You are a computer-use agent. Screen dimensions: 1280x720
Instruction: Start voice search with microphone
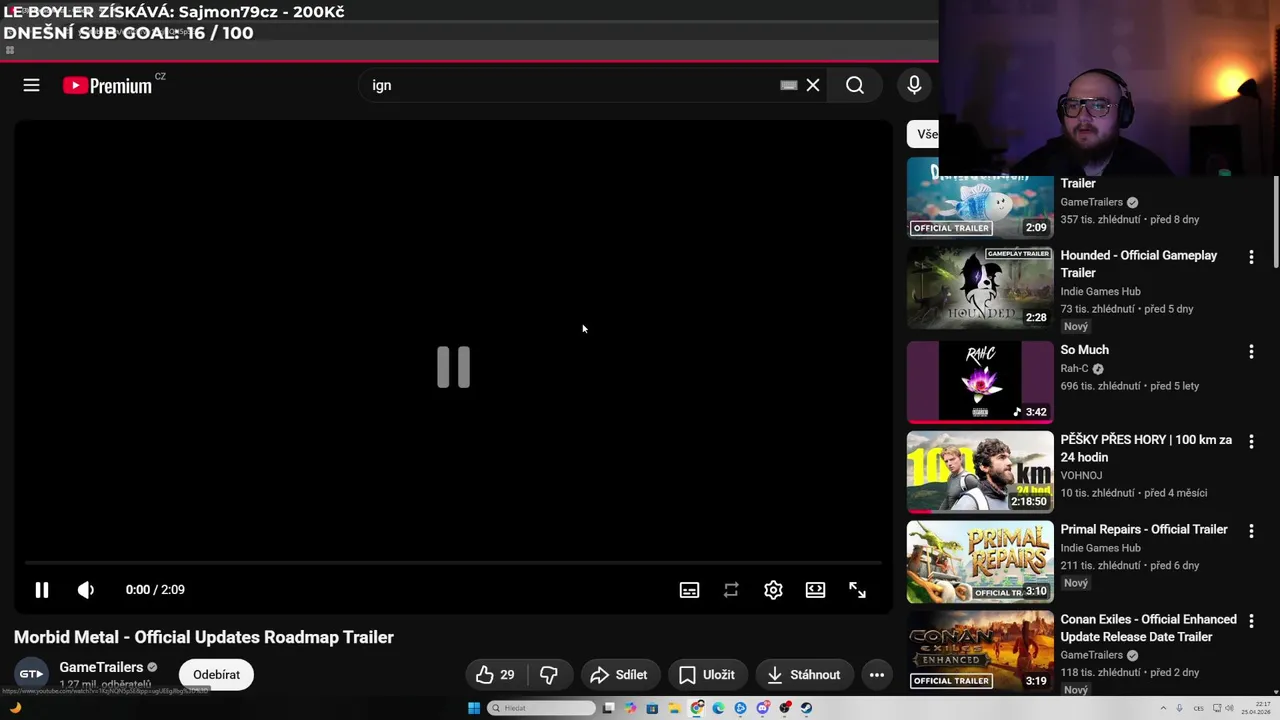(914, 85)
